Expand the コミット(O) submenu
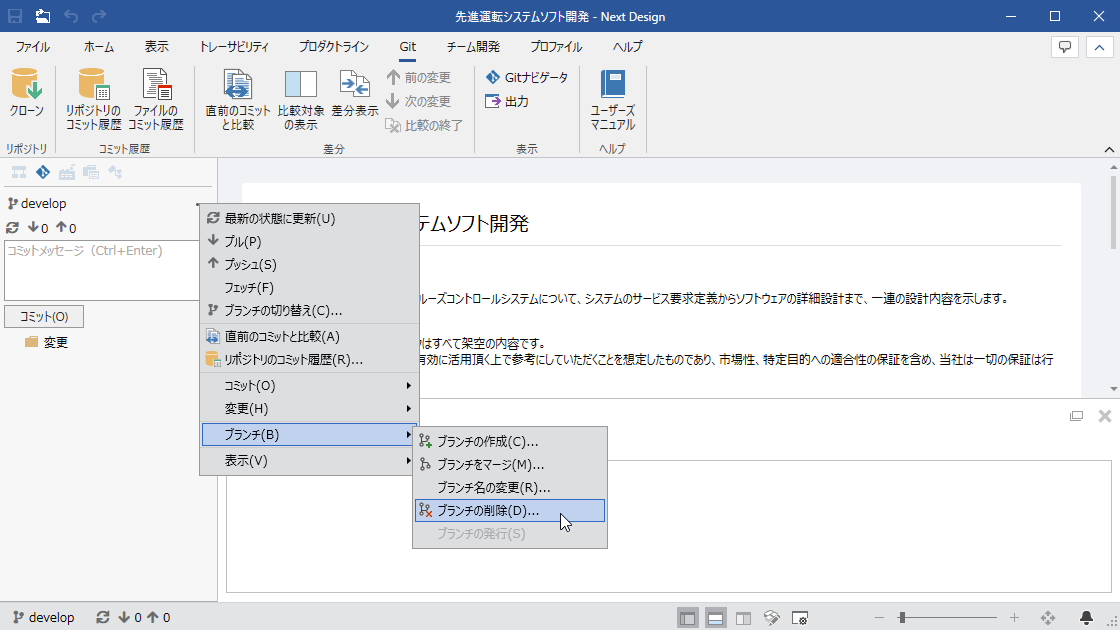Screen dimensions: 1120x630 (309, 386)
